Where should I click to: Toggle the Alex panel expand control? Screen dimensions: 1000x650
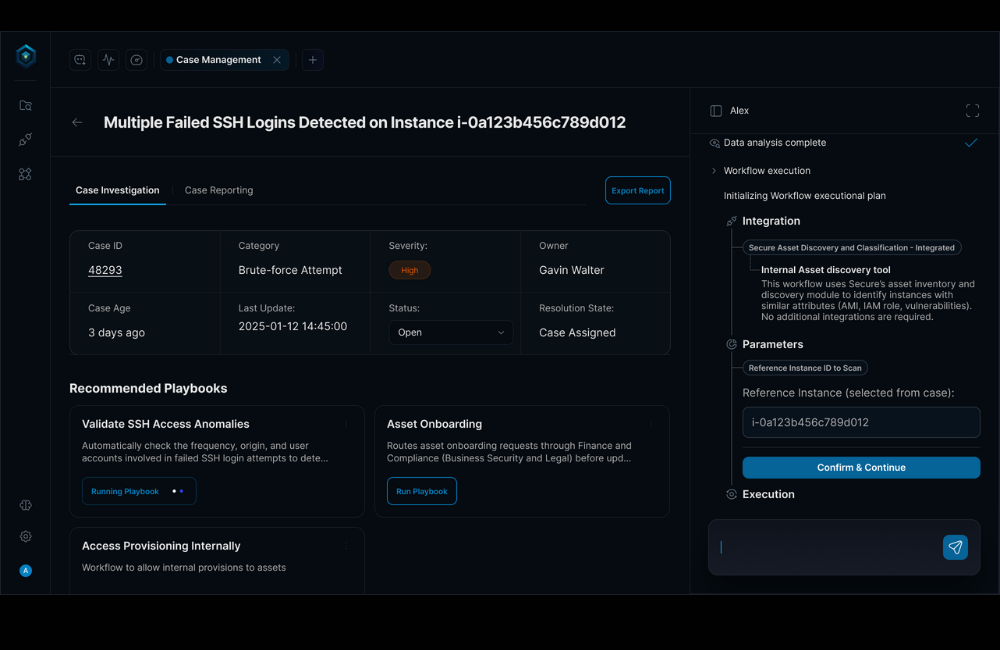pos(972,110)
